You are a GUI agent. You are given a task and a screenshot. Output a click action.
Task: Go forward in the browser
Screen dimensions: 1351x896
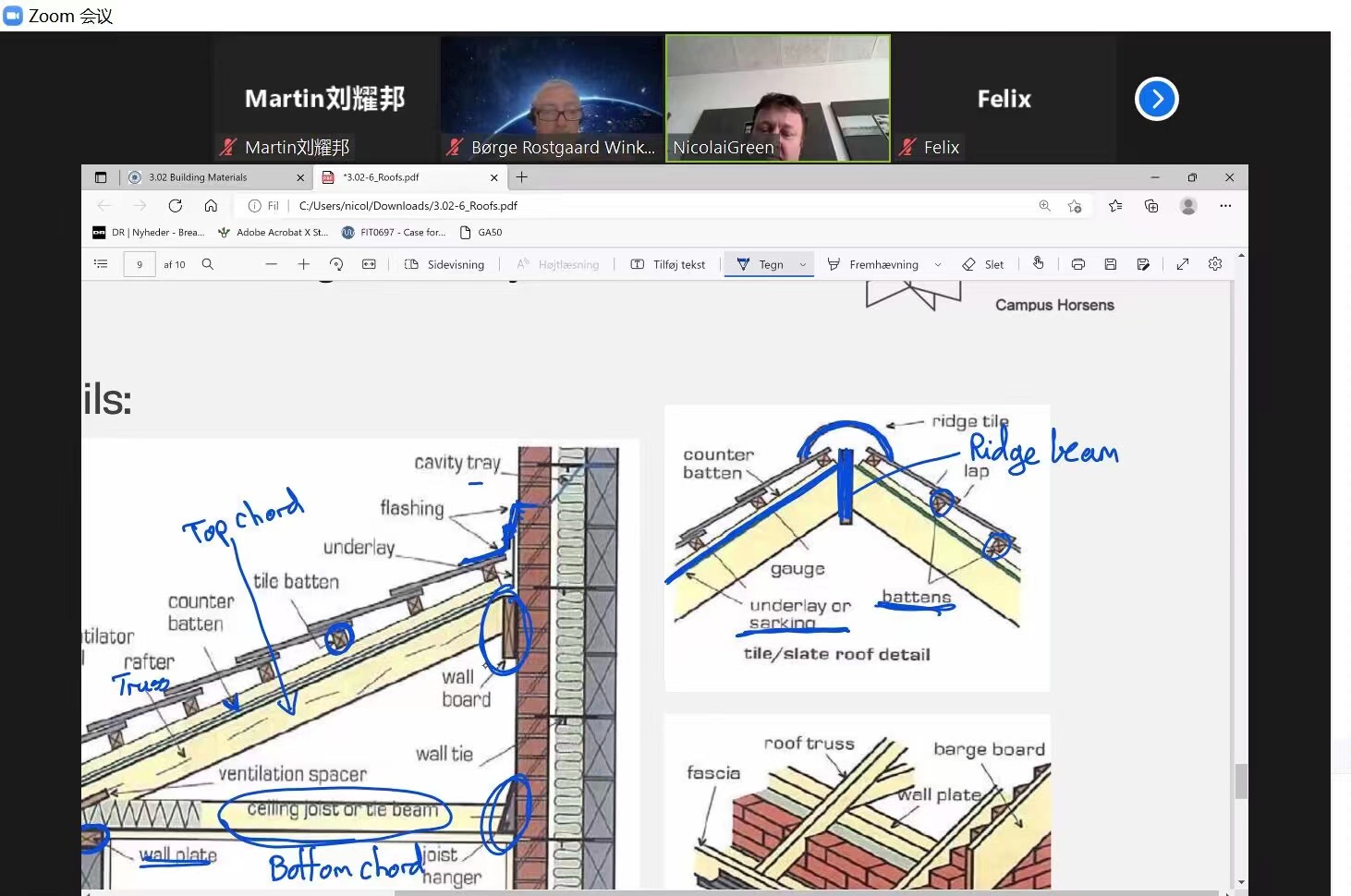(140, 205)
